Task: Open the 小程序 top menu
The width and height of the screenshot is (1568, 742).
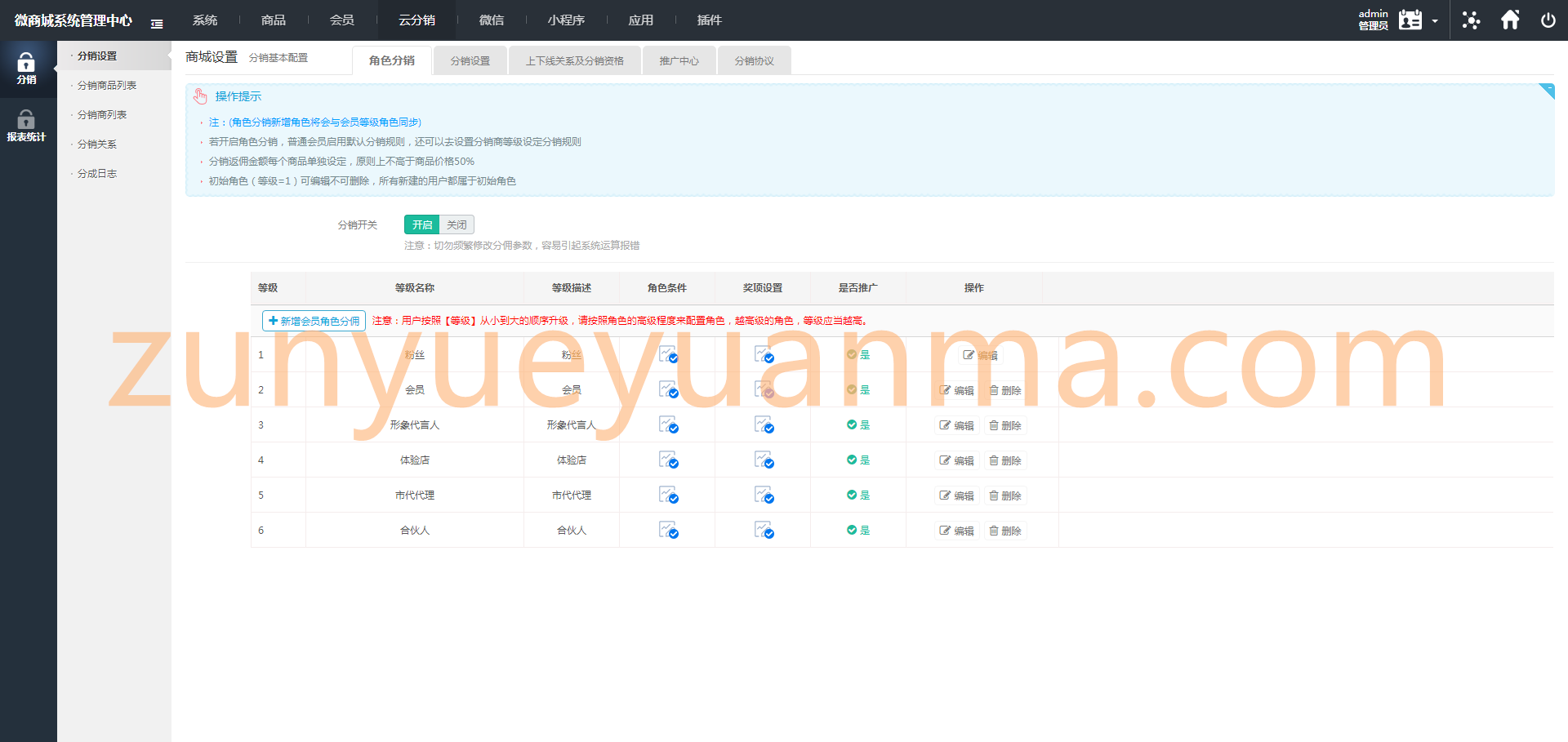Action: coord(566,20)
